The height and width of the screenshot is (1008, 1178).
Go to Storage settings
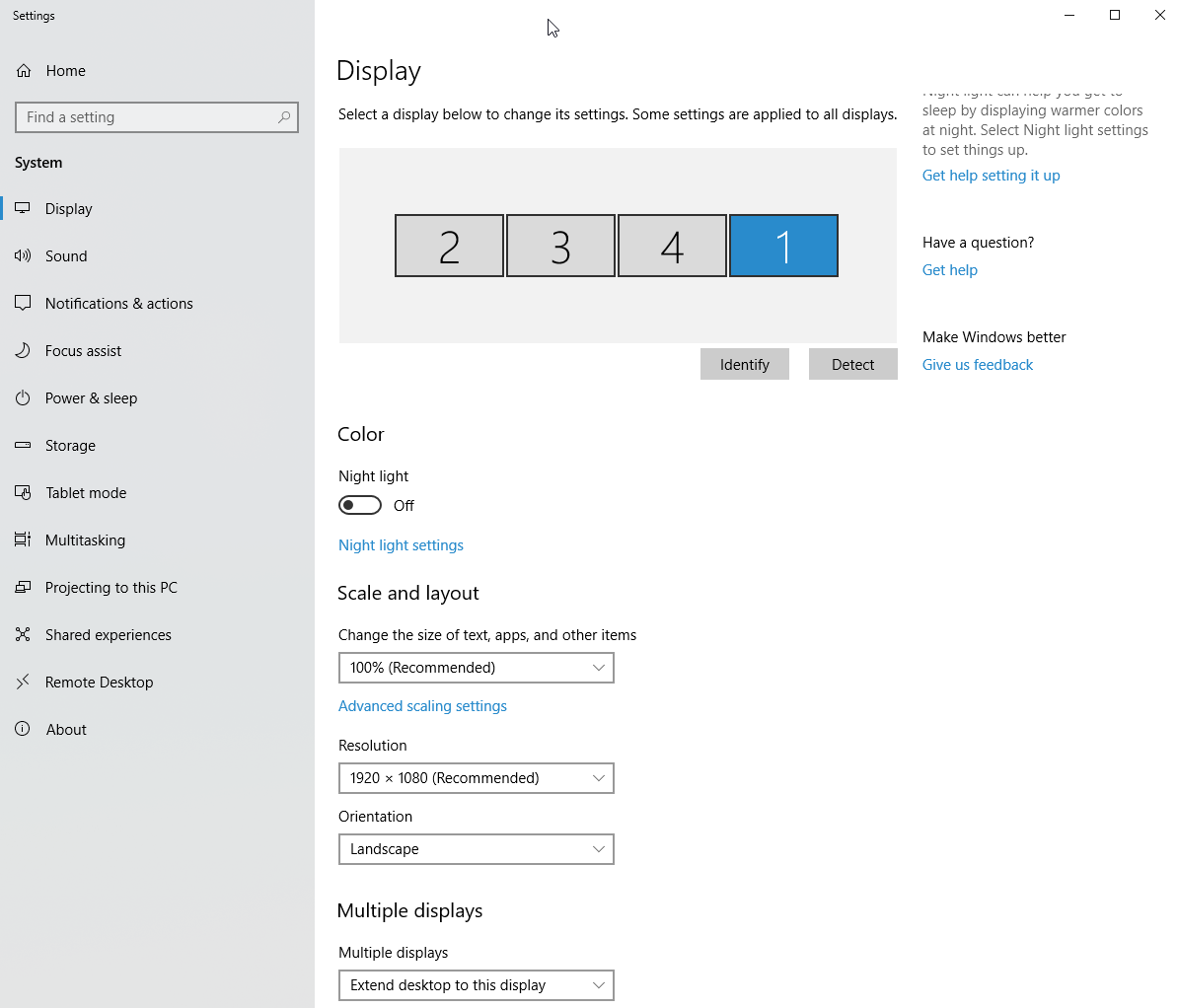[x=157, y=445]
